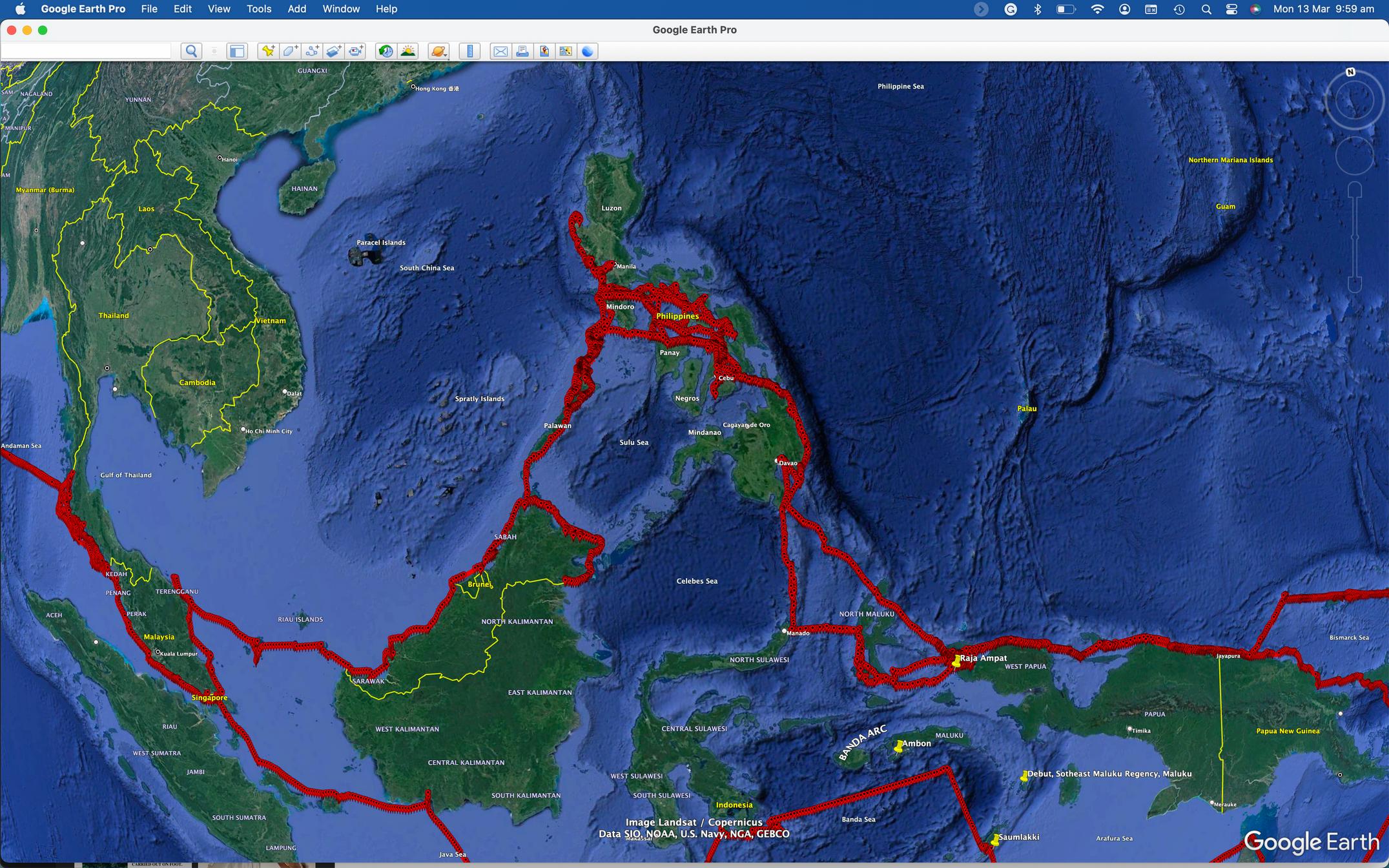Click in the search input field
Screen dimensions: 1389x868
(87, 51)
